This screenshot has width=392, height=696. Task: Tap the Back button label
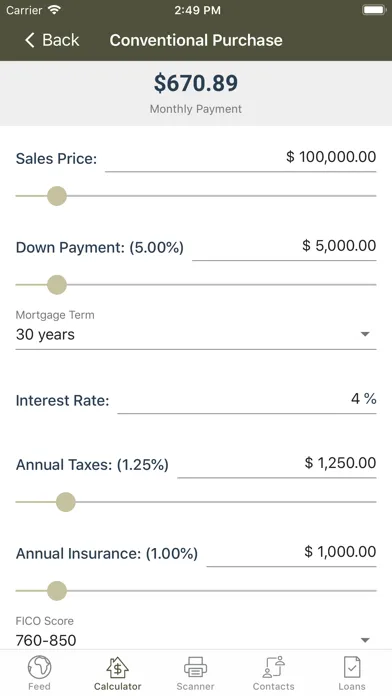tap(61, 40)
